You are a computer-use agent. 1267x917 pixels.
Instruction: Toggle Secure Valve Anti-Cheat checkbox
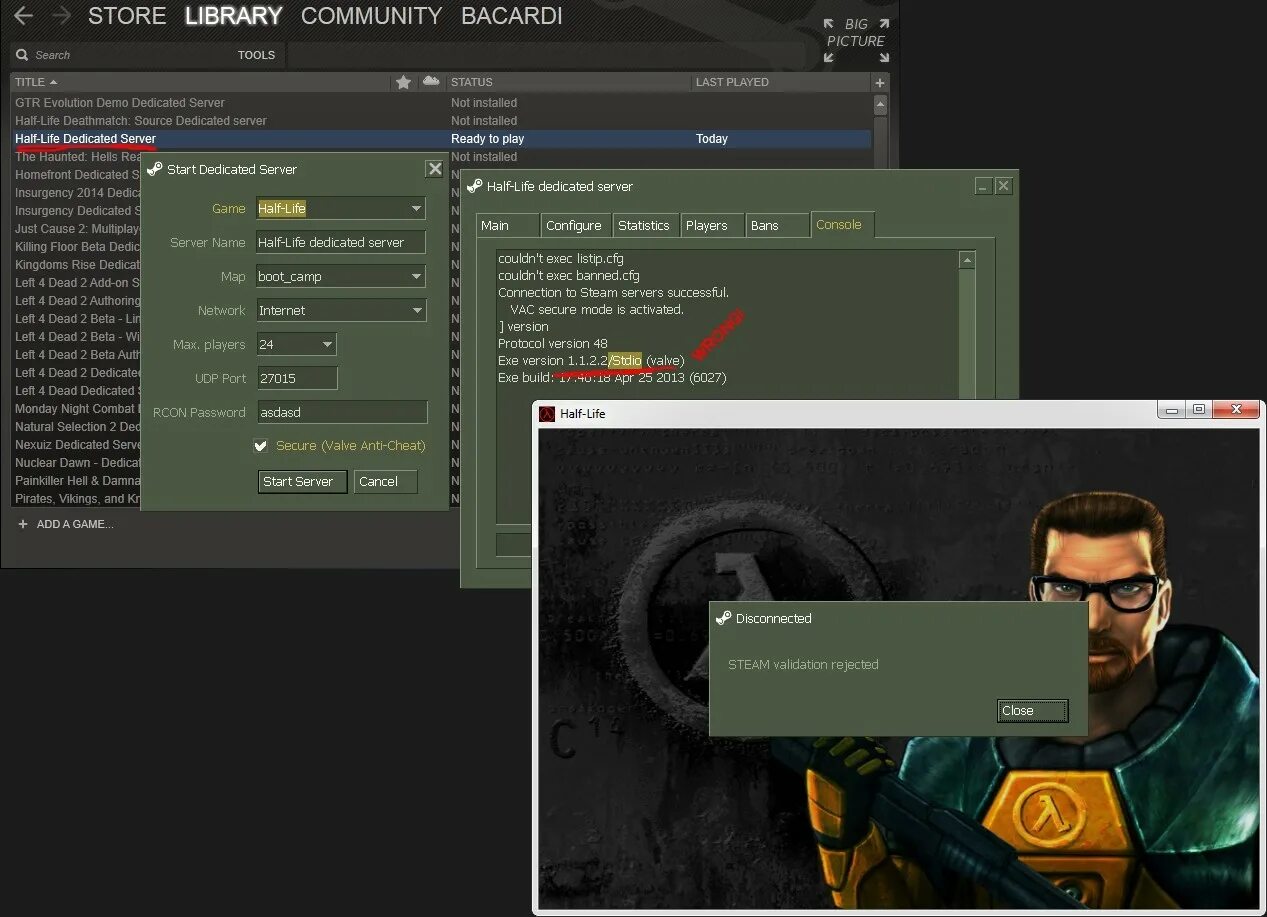261,446
